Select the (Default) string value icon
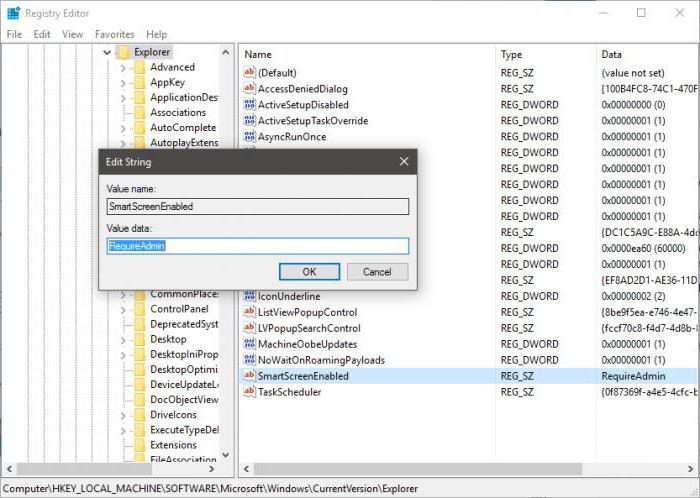 click(x=250, y=72)
